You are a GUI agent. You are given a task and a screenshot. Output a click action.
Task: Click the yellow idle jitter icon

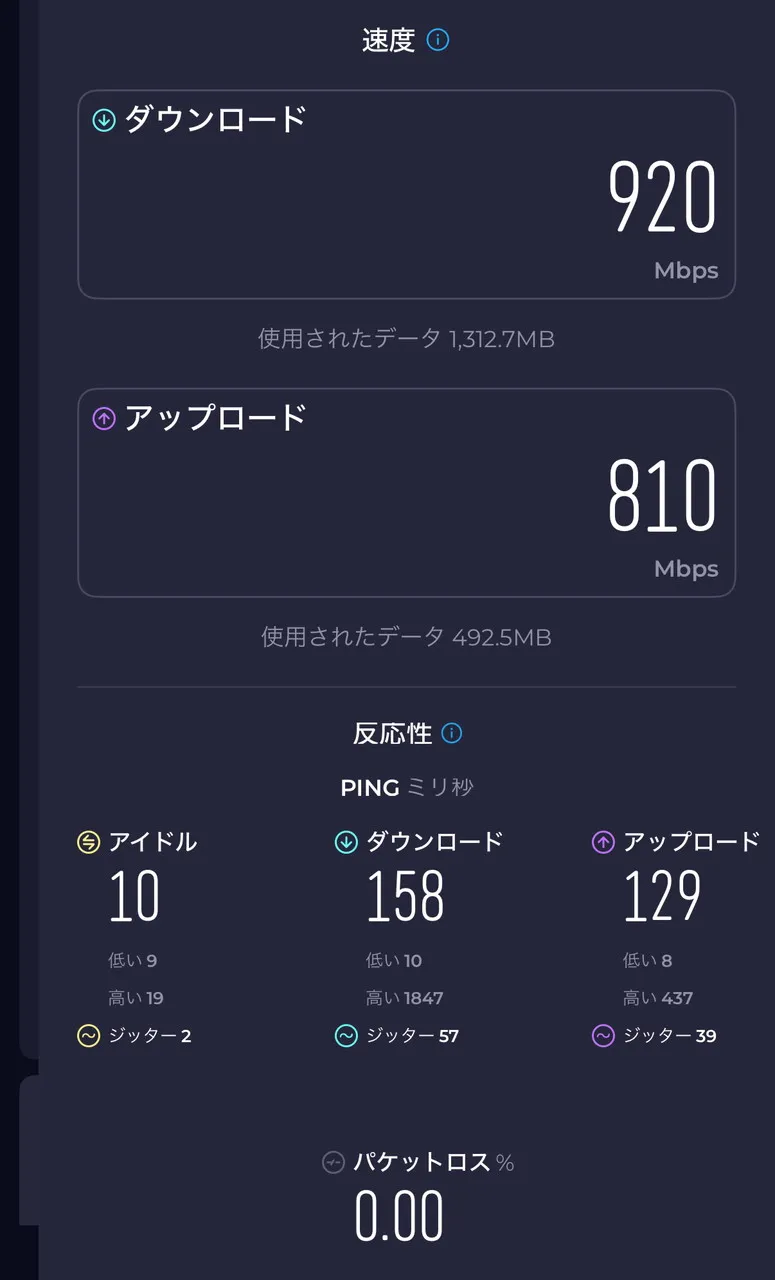[88, 1036]
